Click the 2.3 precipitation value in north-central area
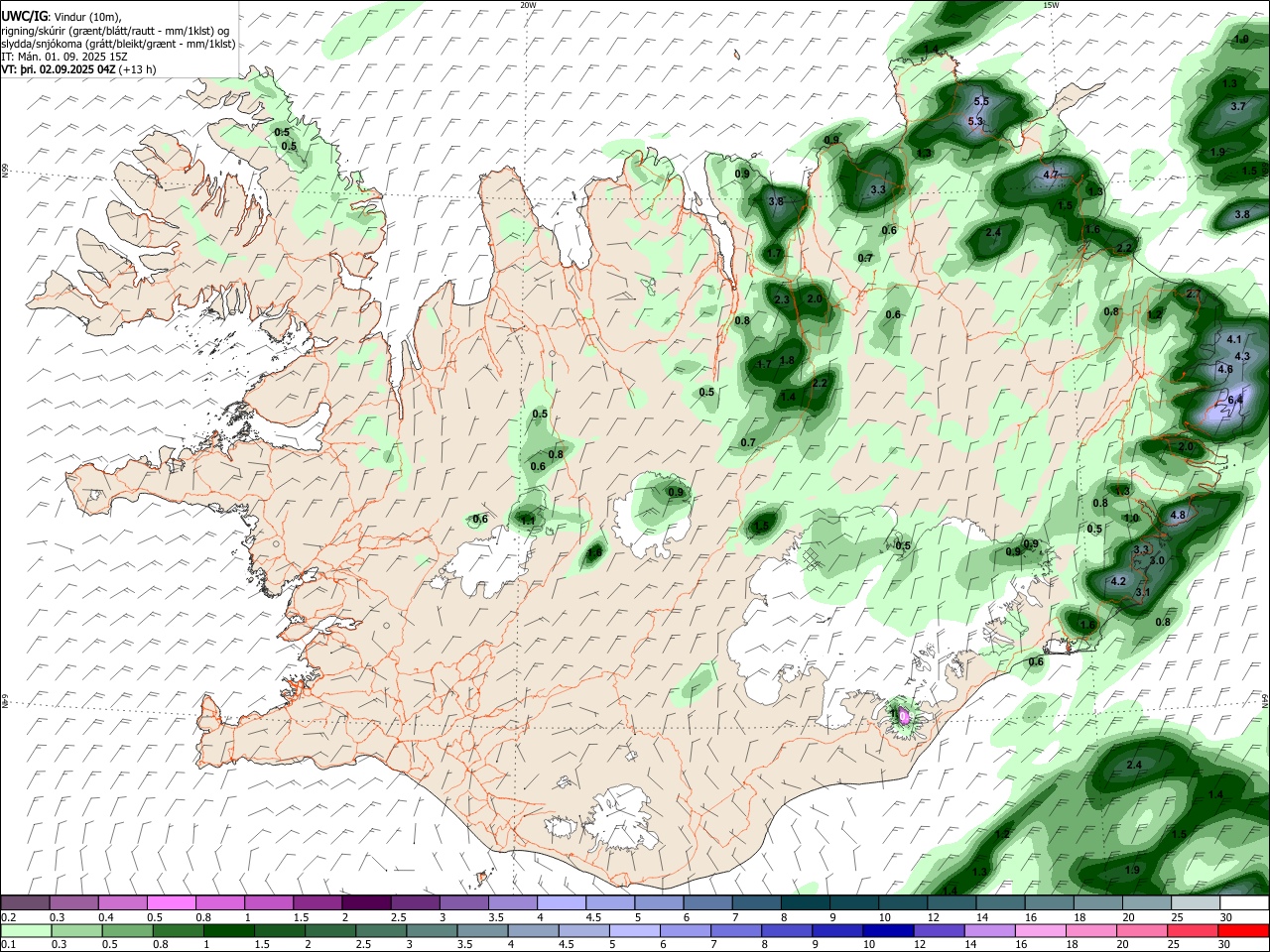The image size is (1270, 952). click(x=782, y=299)
